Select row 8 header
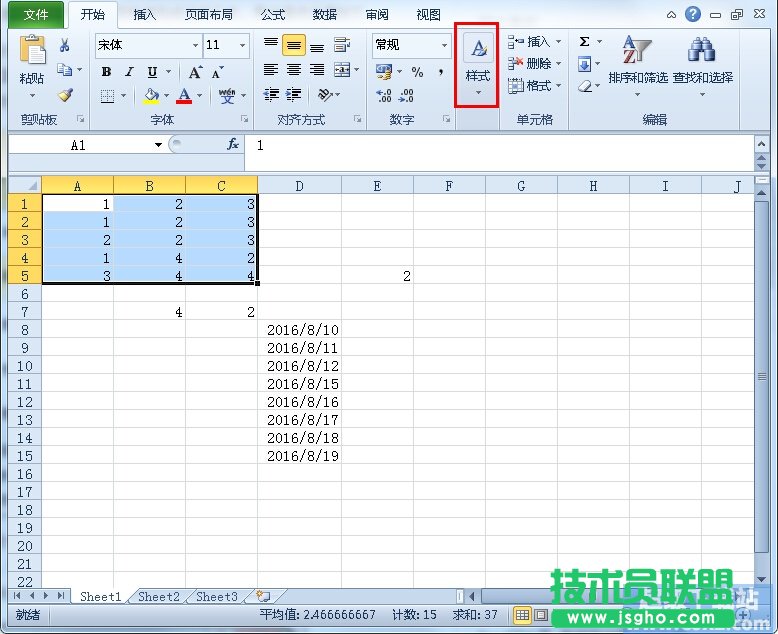778x634 pixels. pyautogui.click(x=24, y=330)
